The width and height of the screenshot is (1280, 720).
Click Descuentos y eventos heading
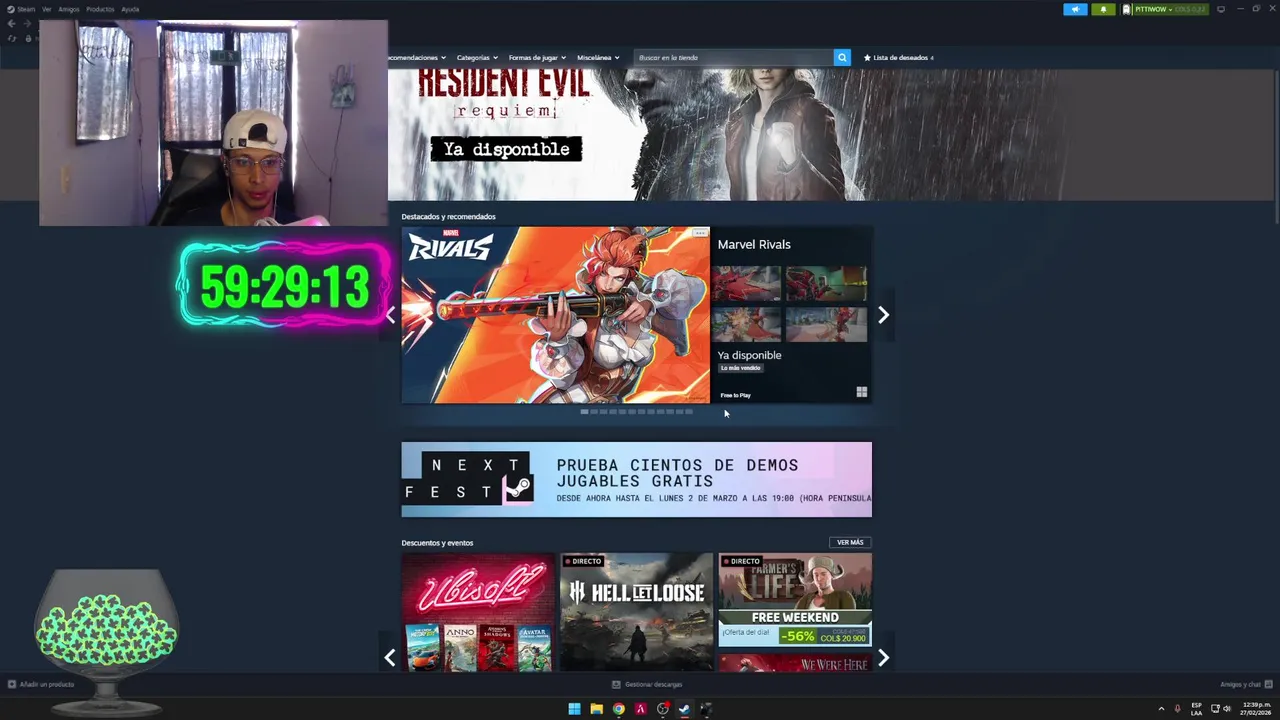(x=437, y=543)
